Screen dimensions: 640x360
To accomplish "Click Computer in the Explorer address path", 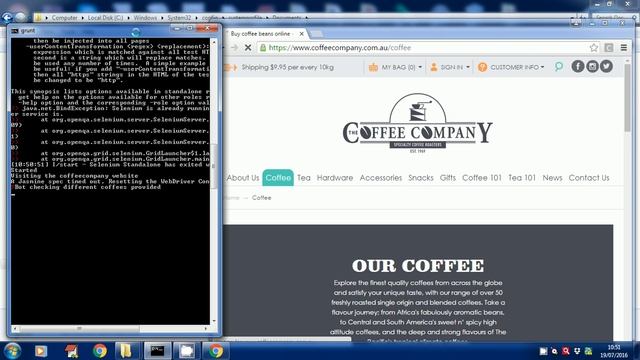I will coord(64,18).
